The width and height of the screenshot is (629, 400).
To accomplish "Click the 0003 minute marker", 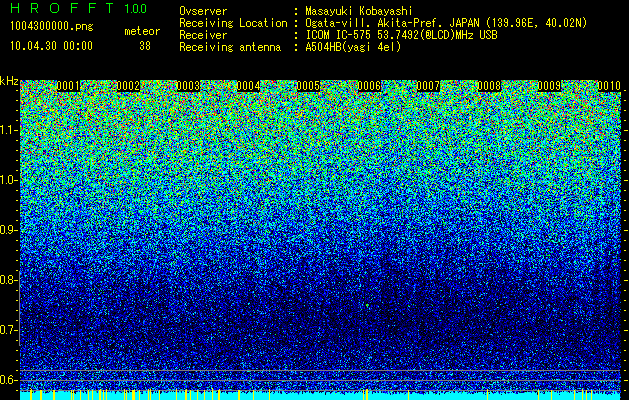I will coord(189,86).
